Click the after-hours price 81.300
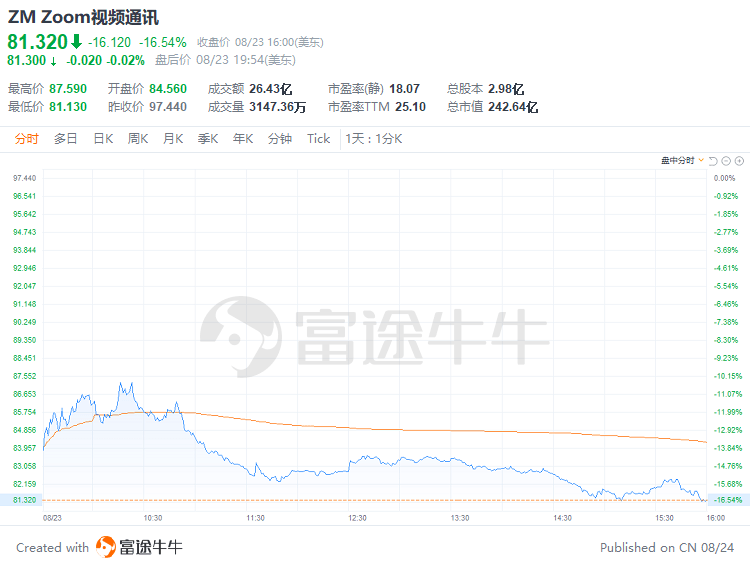The image size is (750, 568). pos(27,60)
